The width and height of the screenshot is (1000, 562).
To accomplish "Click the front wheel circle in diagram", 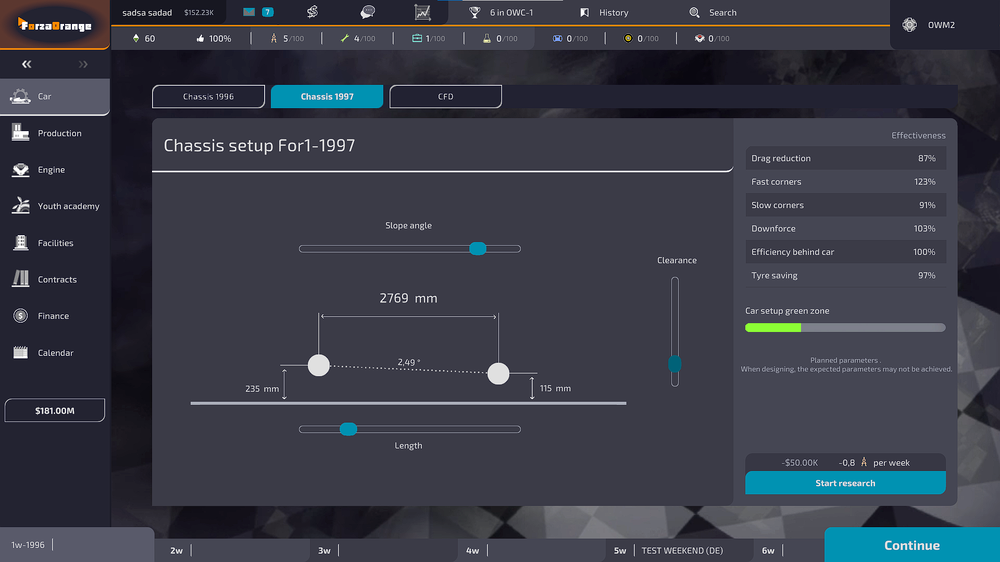I will coord(498,373).
